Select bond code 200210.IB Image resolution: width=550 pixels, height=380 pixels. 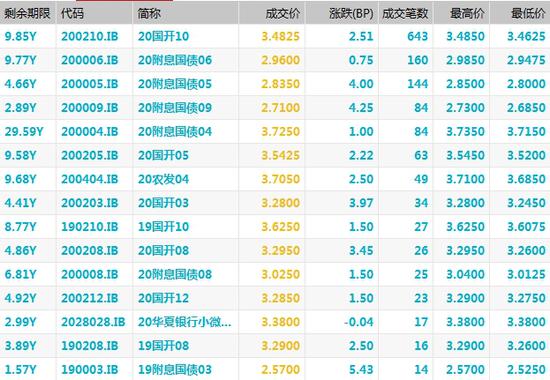coord(90,36)
